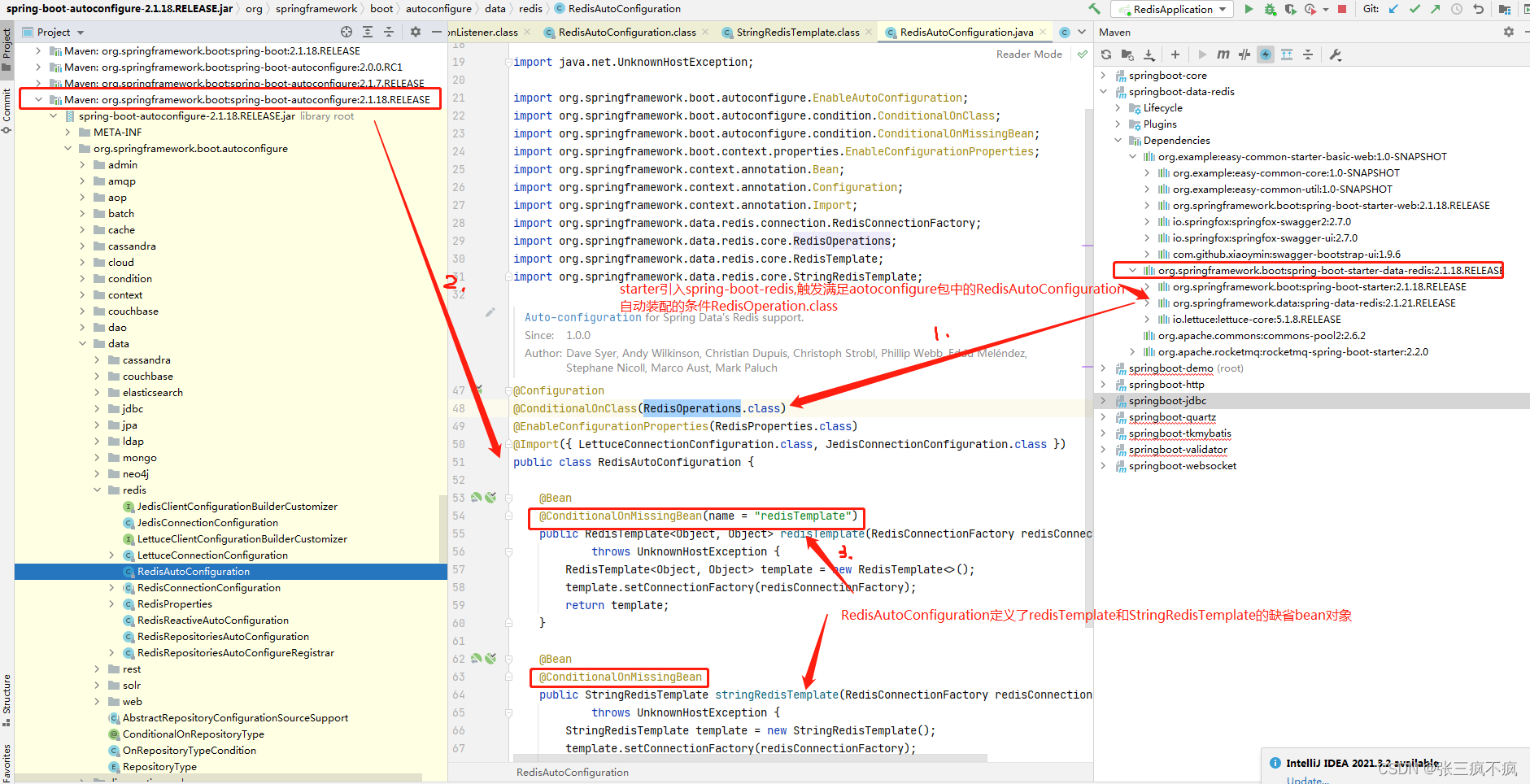The height and width of the screenshot is (784, 1530).
Task: Download sources and documentation in Maven toolbar
Action: [x=1149, y=54]
